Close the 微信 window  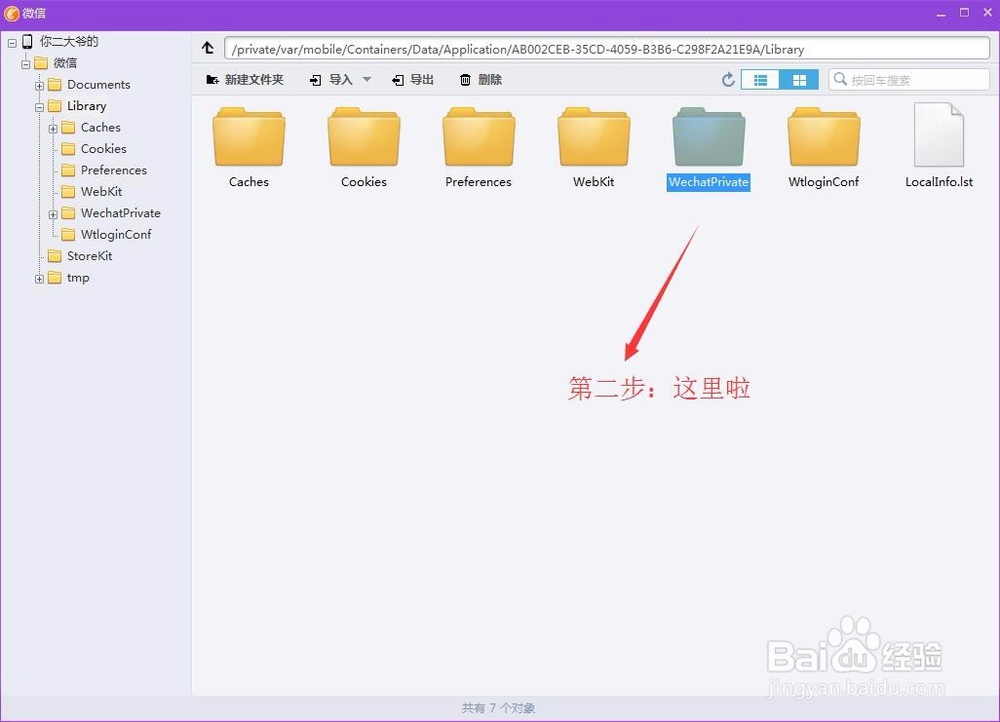[x=987, y=13]
